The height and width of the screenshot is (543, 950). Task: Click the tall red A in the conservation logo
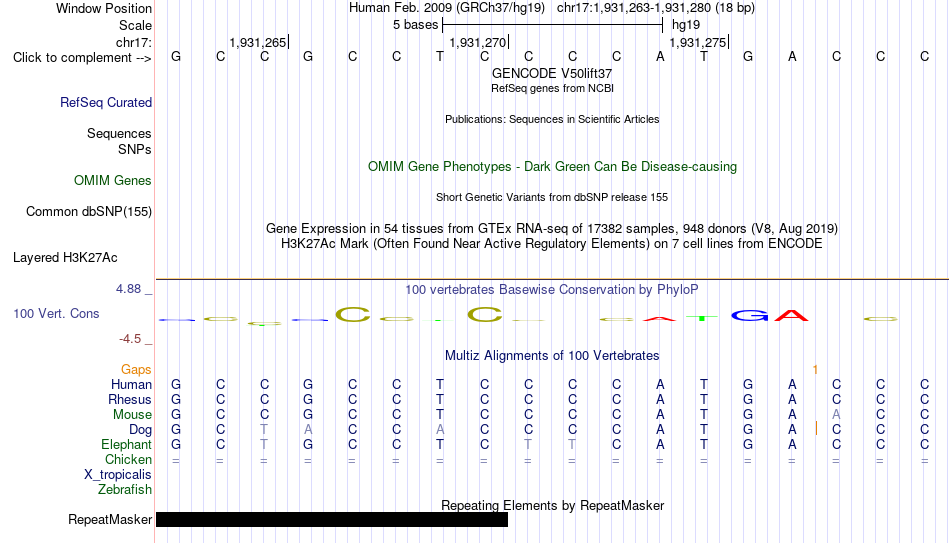click(791, 315)
